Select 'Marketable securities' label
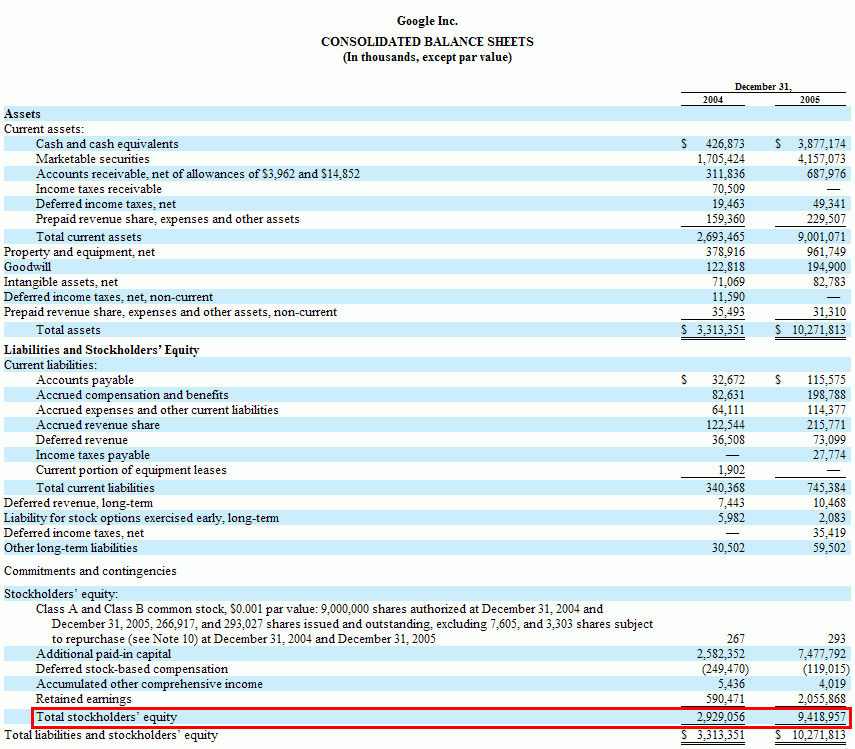The height and width of the screenshot is (749, 855). [x=93, y=159]
